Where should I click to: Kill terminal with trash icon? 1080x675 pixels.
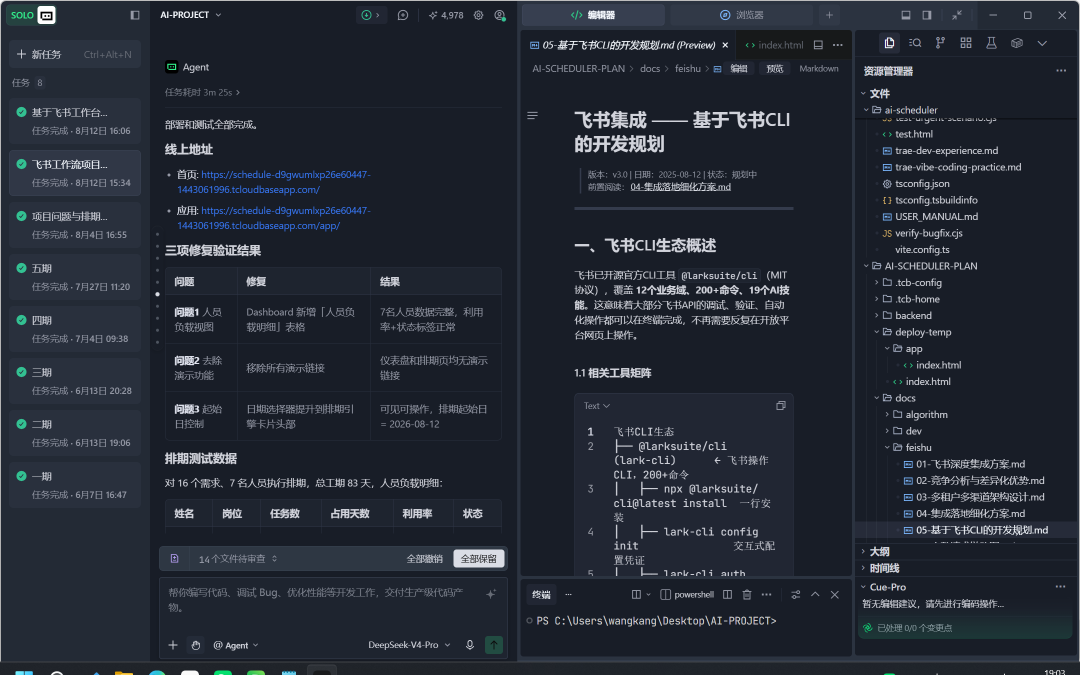click(747, 594)
